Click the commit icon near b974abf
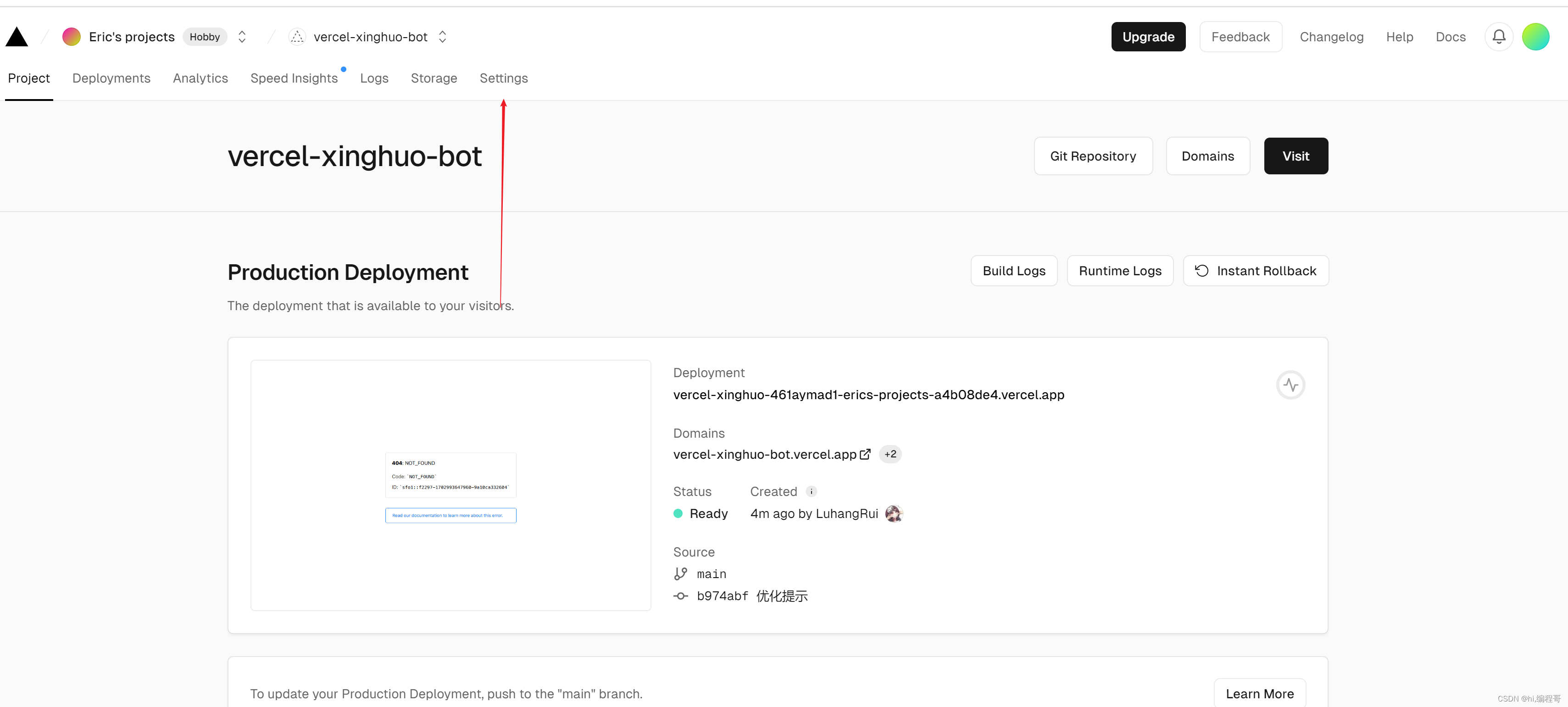1568x707 pixels. click(680, 596)
